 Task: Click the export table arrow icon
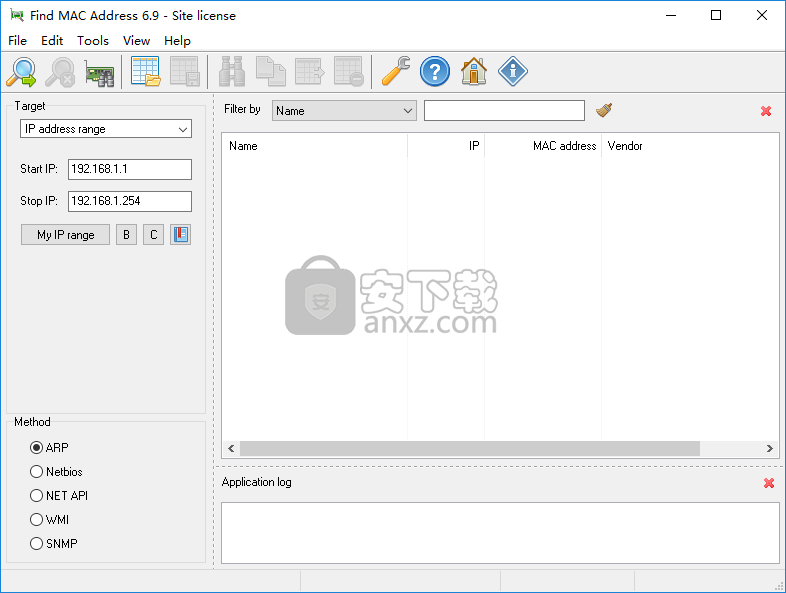coord(310,72)
